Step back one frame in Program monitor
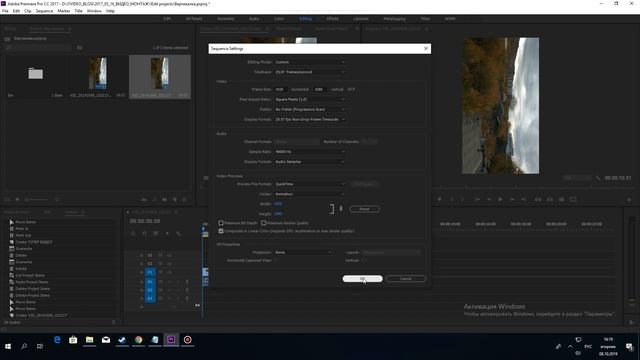640x360 pixels. (489, 199)
